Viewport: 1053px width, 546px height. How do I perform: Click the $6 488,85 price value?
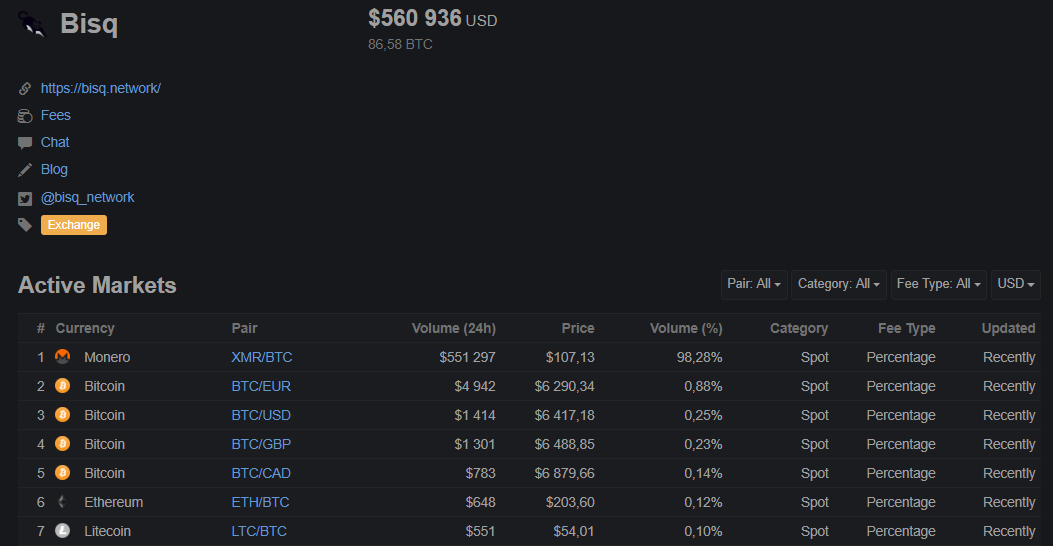click(x=565, y=444)
